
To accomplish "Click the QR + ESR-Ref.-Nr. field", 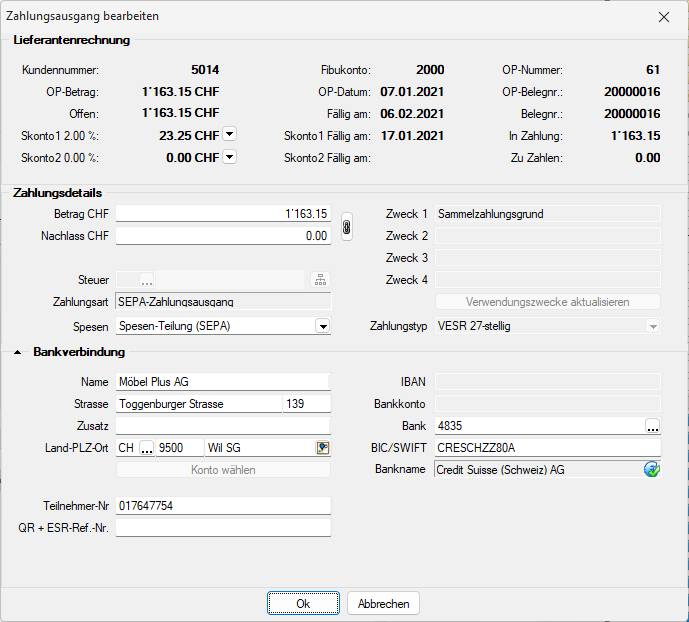I will (x=223, y=527).
